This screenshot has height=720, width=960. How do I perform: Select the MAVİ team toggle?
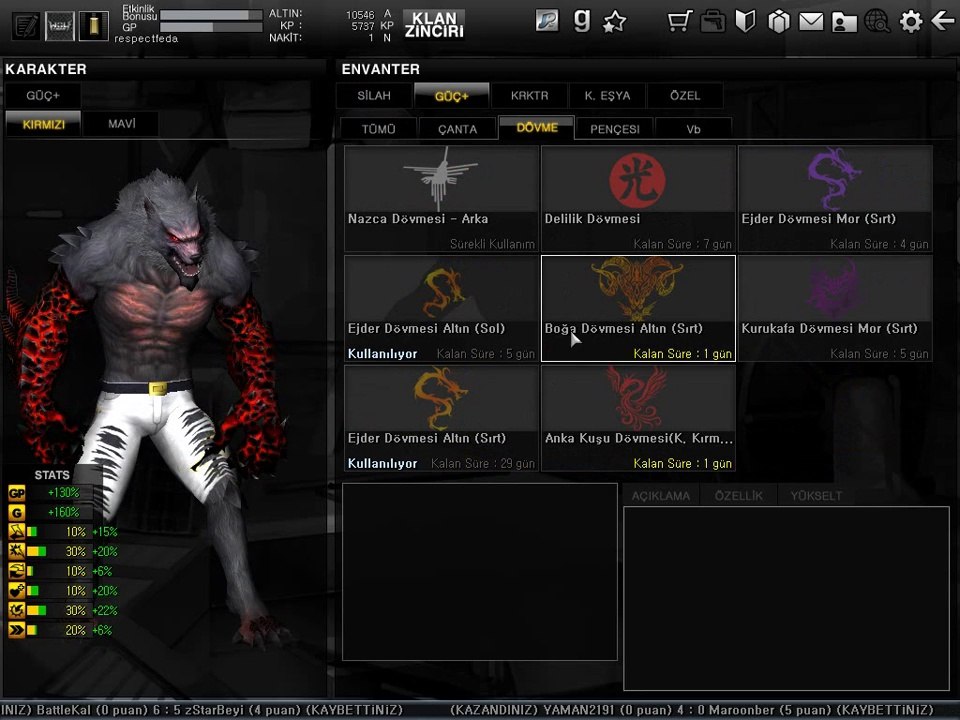coord(121,124)
